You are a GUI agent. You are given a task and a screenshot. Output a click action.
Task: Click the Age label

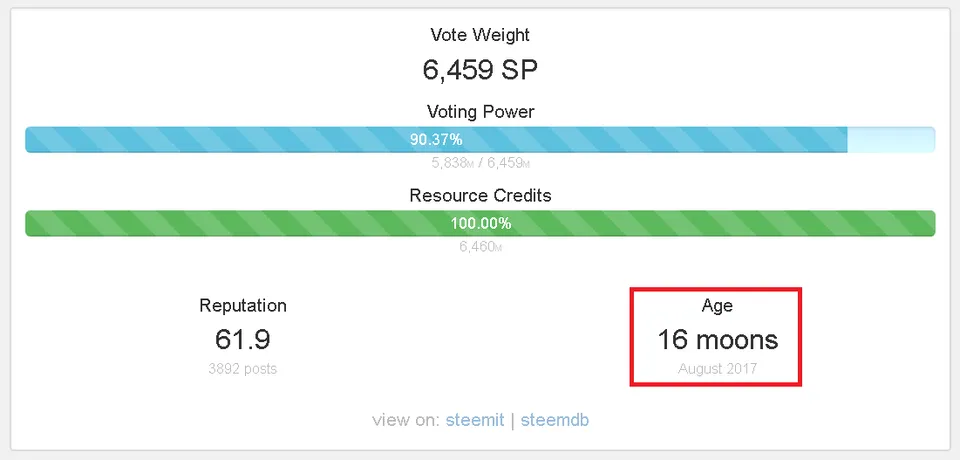coord(718,305)
